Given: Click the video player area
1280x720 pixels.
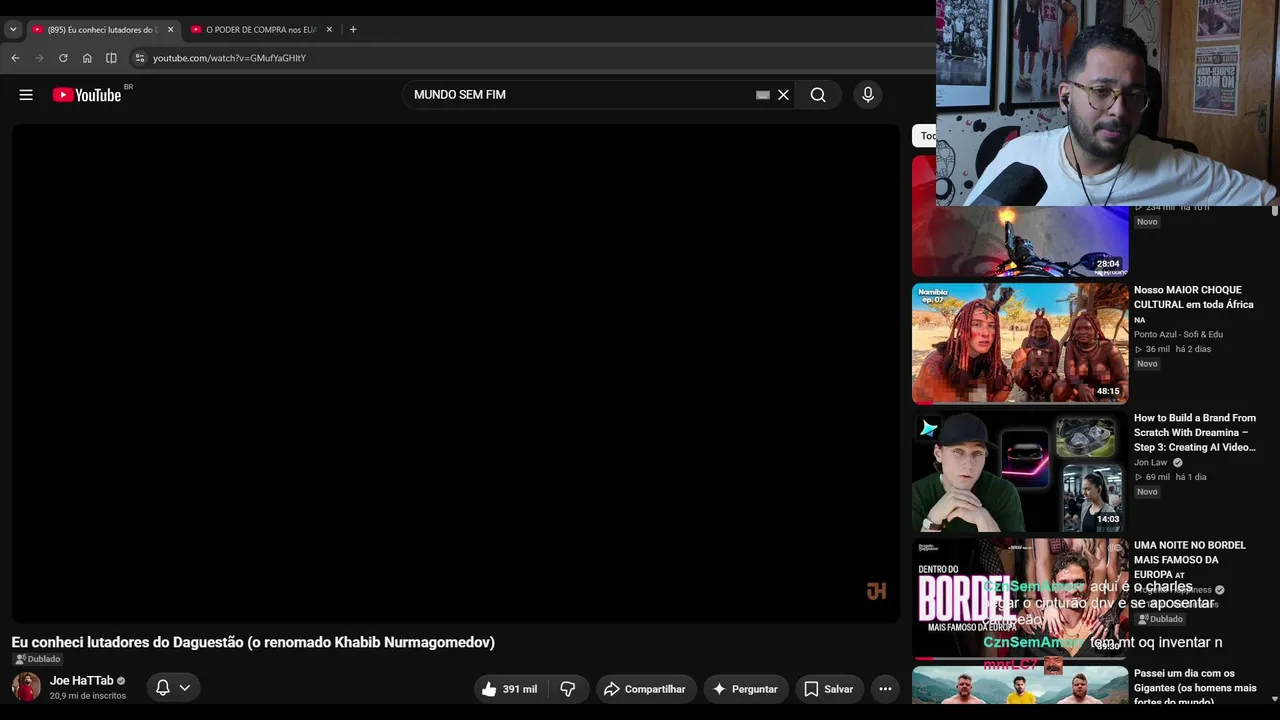Looking at the screenshot, I should [456, 373].
